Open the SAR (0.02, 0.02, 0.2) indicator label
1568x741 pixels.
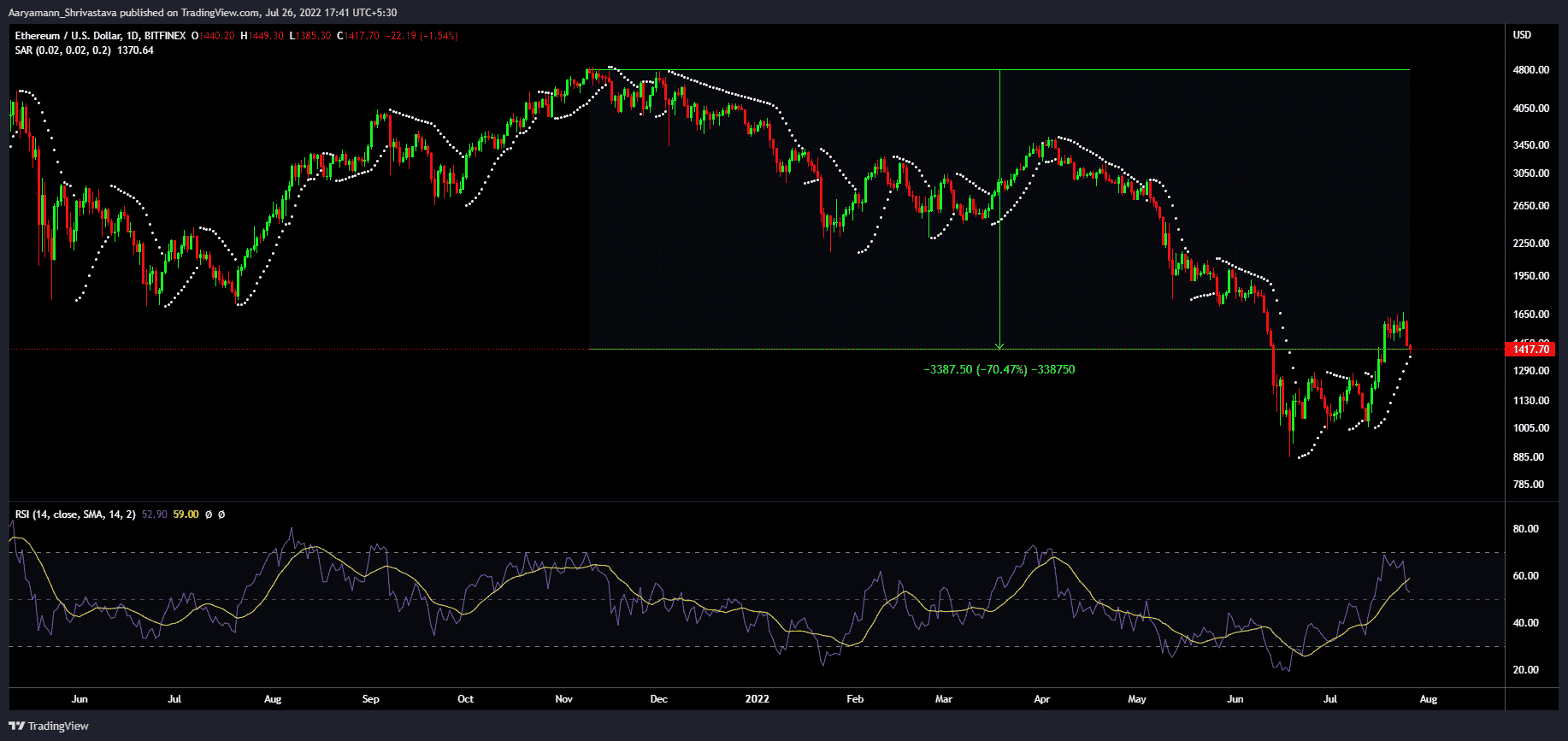[x=62, y=50]
